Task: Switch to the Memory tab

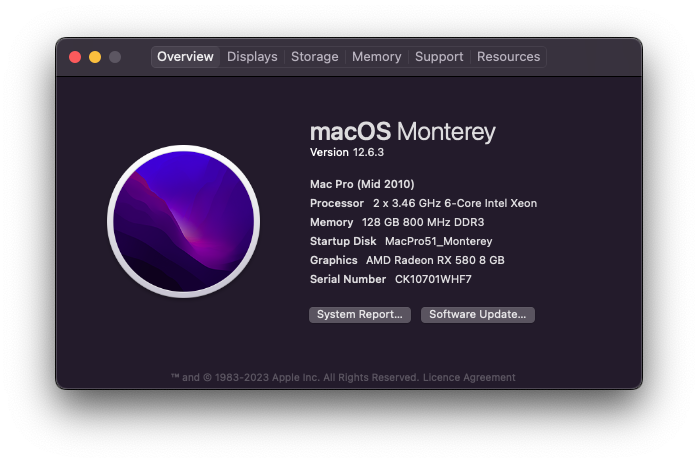Action: click(x=377, y=57)
